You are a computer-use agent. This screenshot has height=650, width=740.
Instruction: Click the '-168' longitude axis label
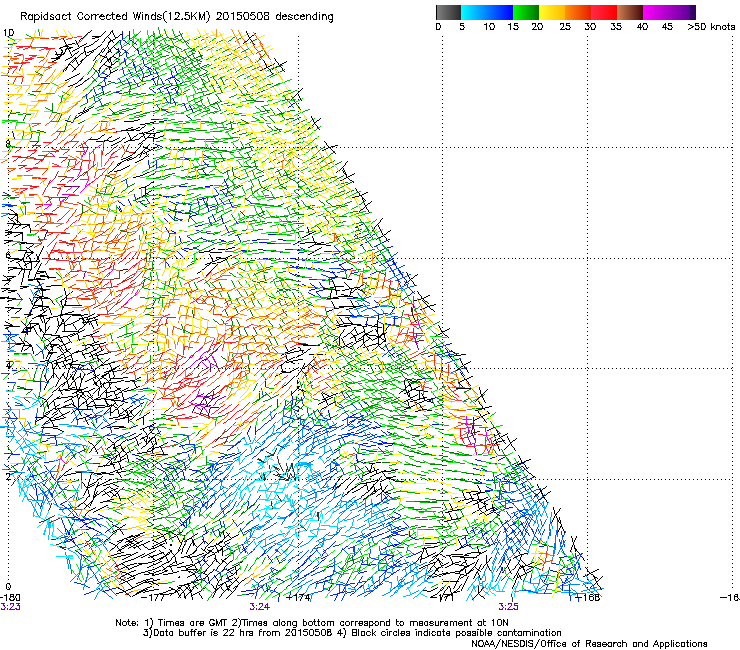tap(587, 597)
